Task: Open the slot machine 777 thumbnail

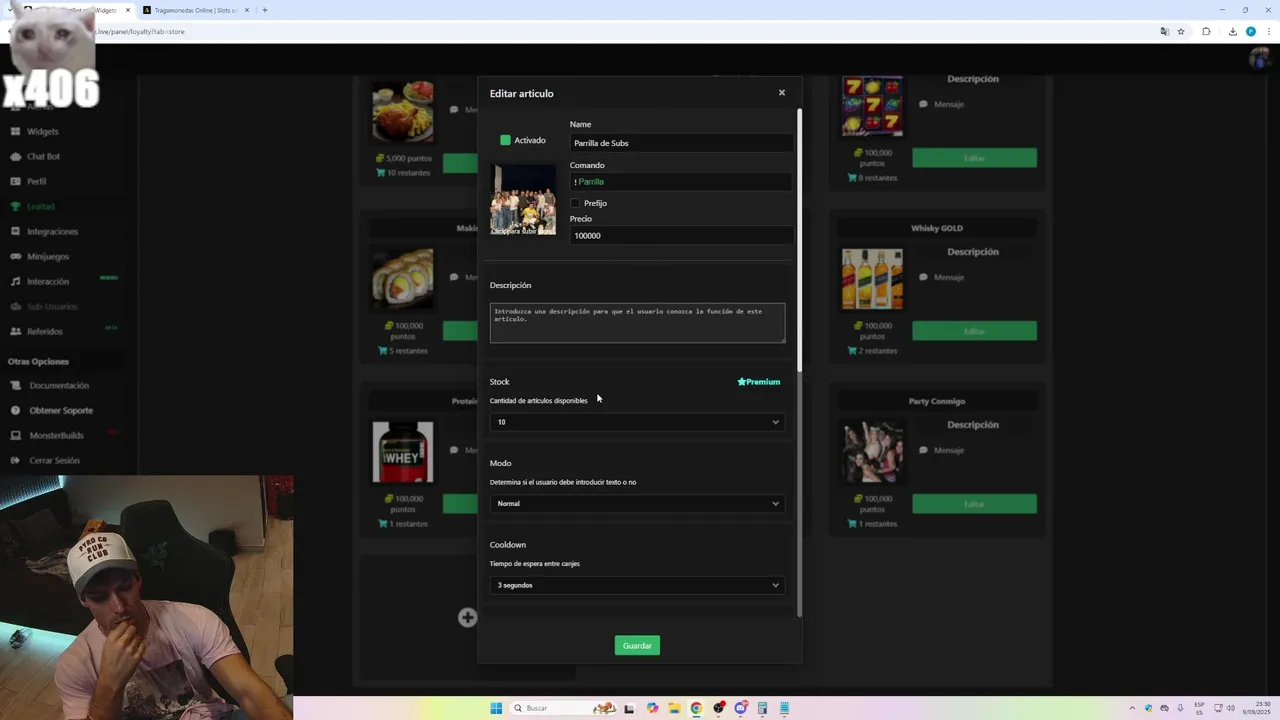Action: [x=872, y=106]
